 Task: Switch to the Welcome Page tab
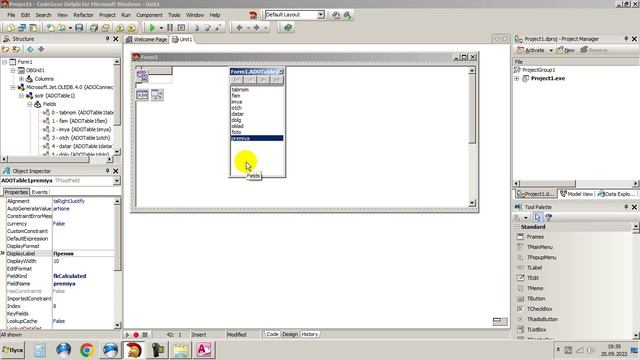(147, 39)
